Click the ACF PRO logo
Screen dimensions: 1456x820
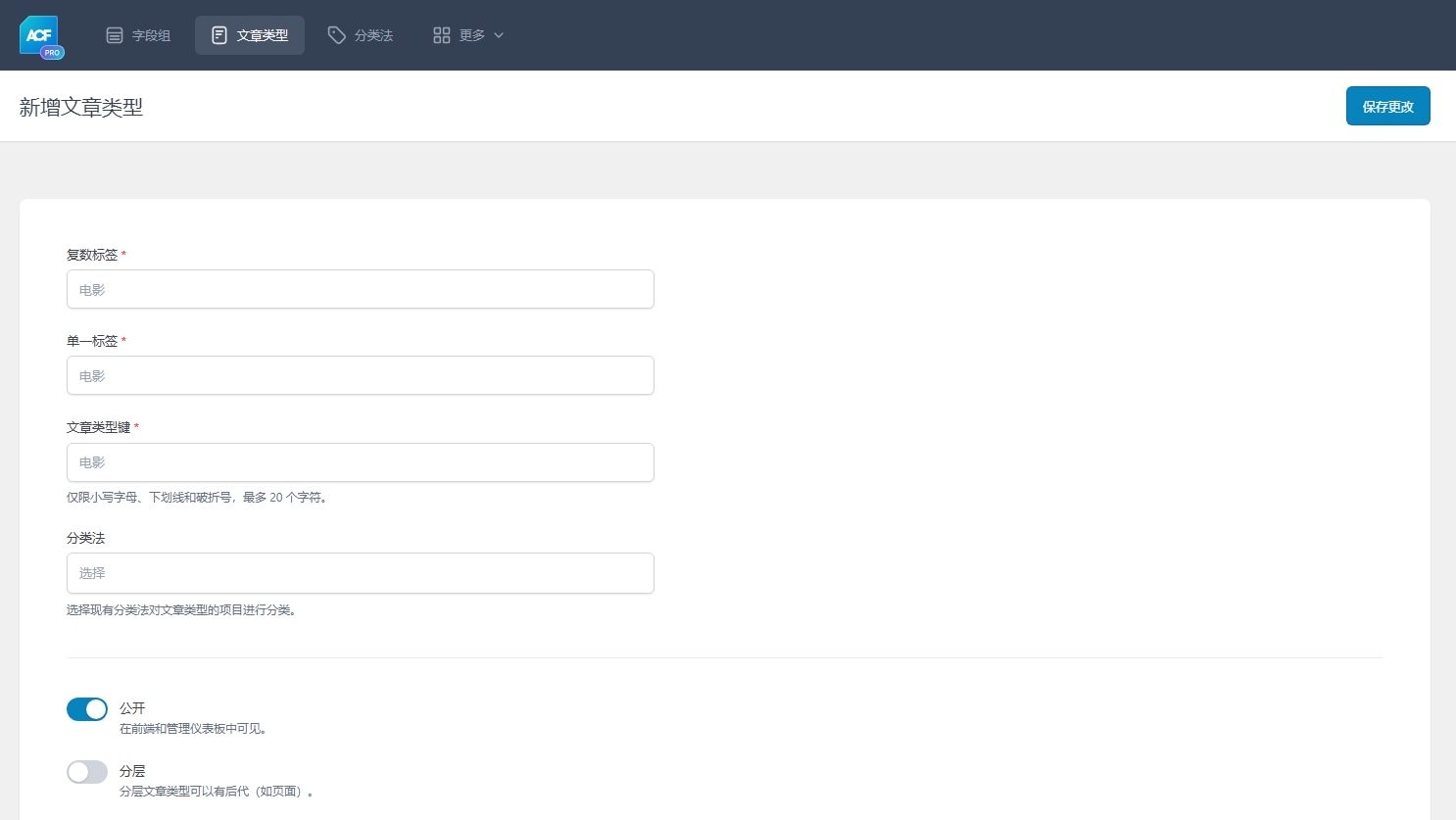(38, 35)
